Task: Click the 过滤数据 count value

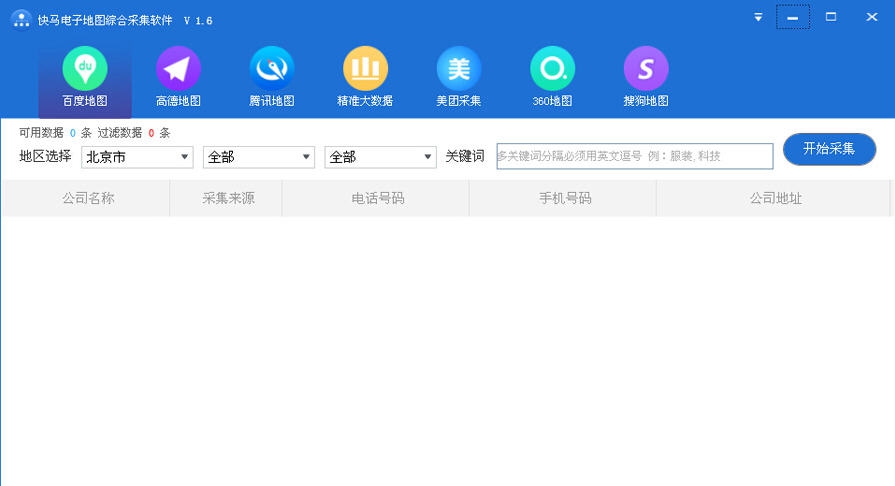Action: point(151,133)
